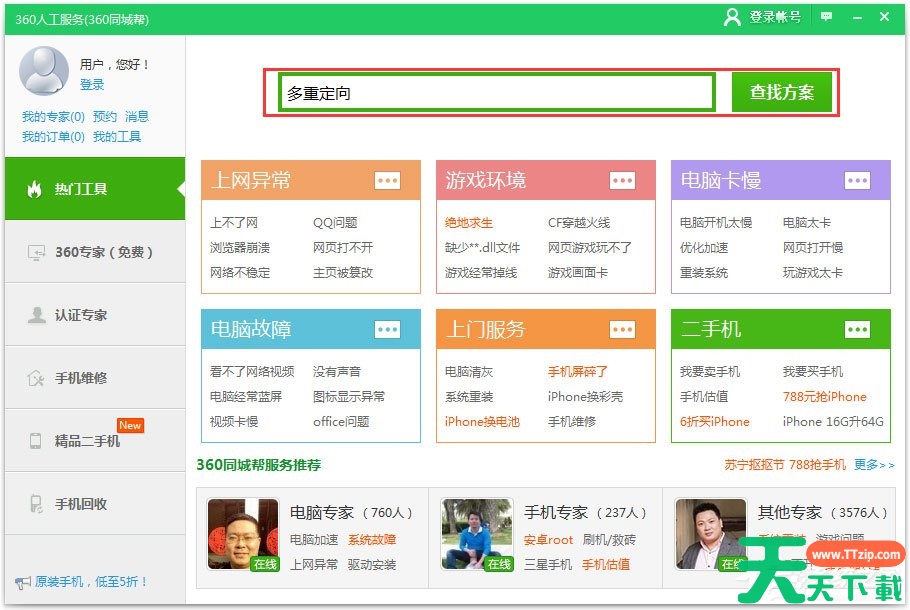
Task: Expand the 上网异常 category with its dots button
Action: click(x=387, y=180)
